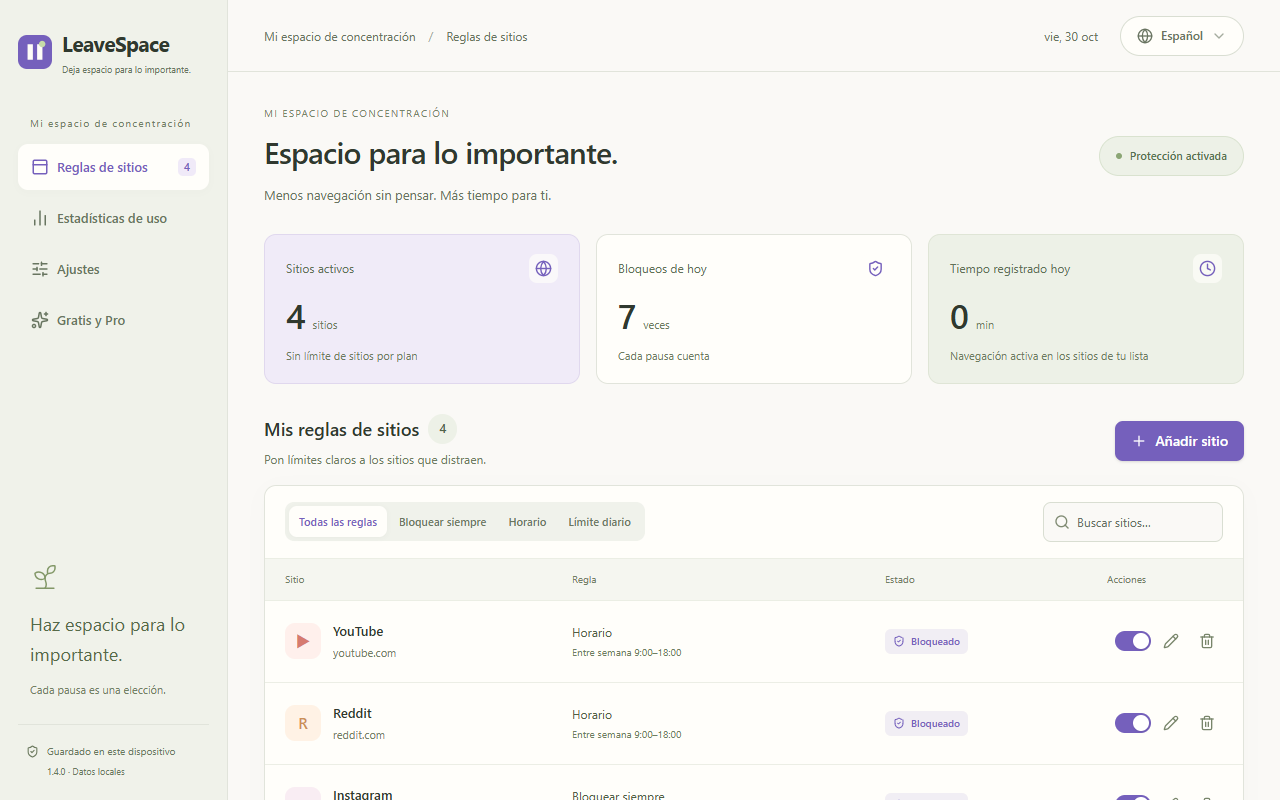Image resolution: width=1280 pixels, height=800 pixels.
Task: Open the Gratis y Pro page
Action: coord(113,320)
